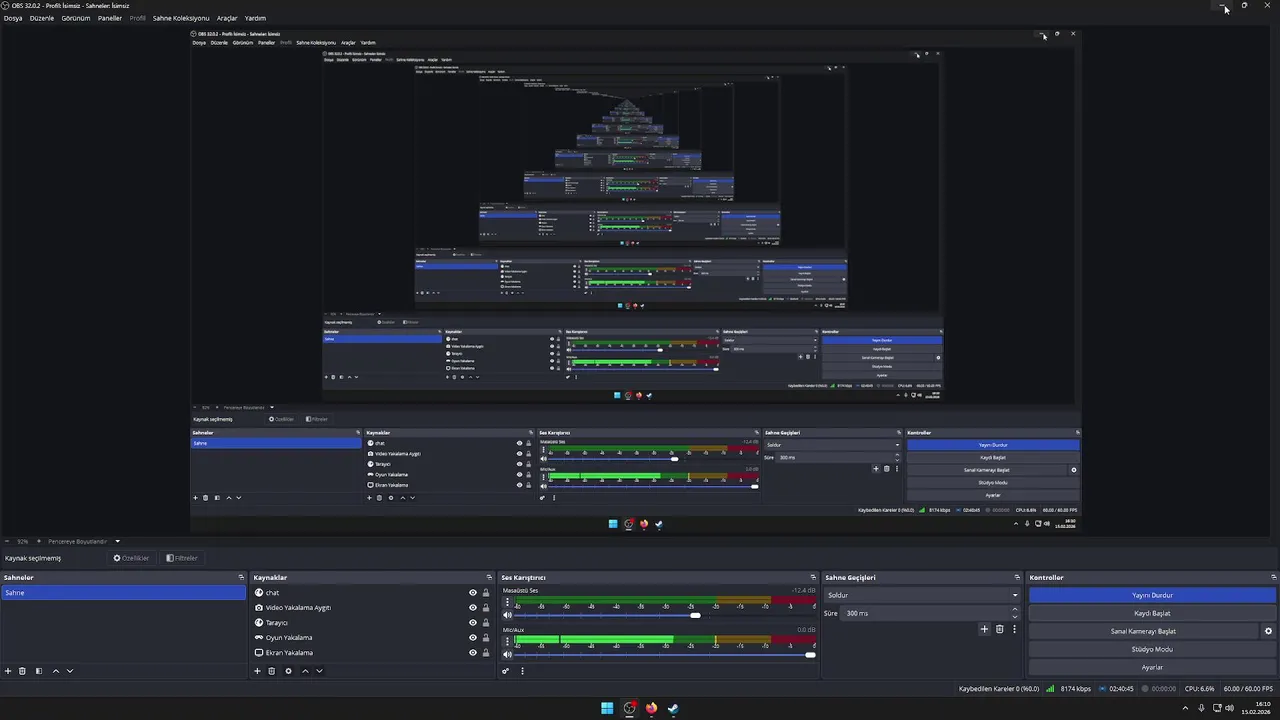The height and width of the screenshot is (720, 1280).
Task: Decrease Süre duration with down arrow
Action: coord(1015,617)
